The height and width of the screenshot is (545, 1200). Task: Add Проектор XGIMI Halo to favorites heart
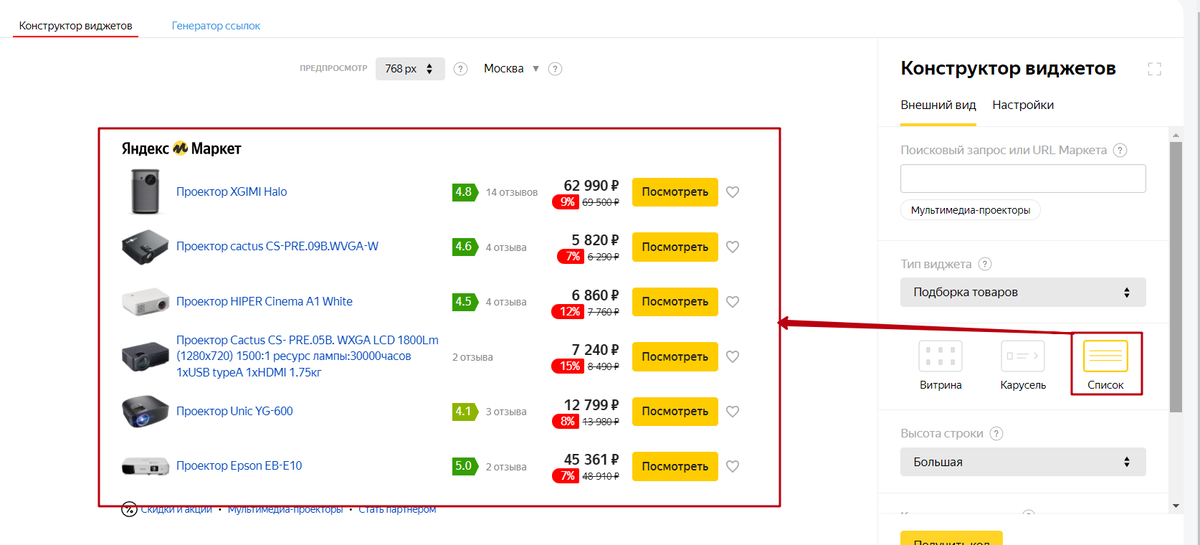[732, 193]
